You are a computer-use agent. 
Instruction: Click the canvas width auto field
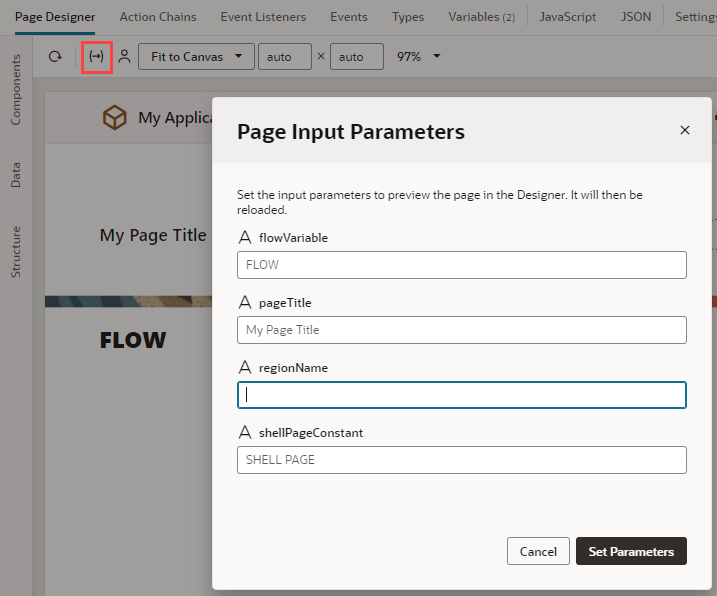click(x=285, y=57)
